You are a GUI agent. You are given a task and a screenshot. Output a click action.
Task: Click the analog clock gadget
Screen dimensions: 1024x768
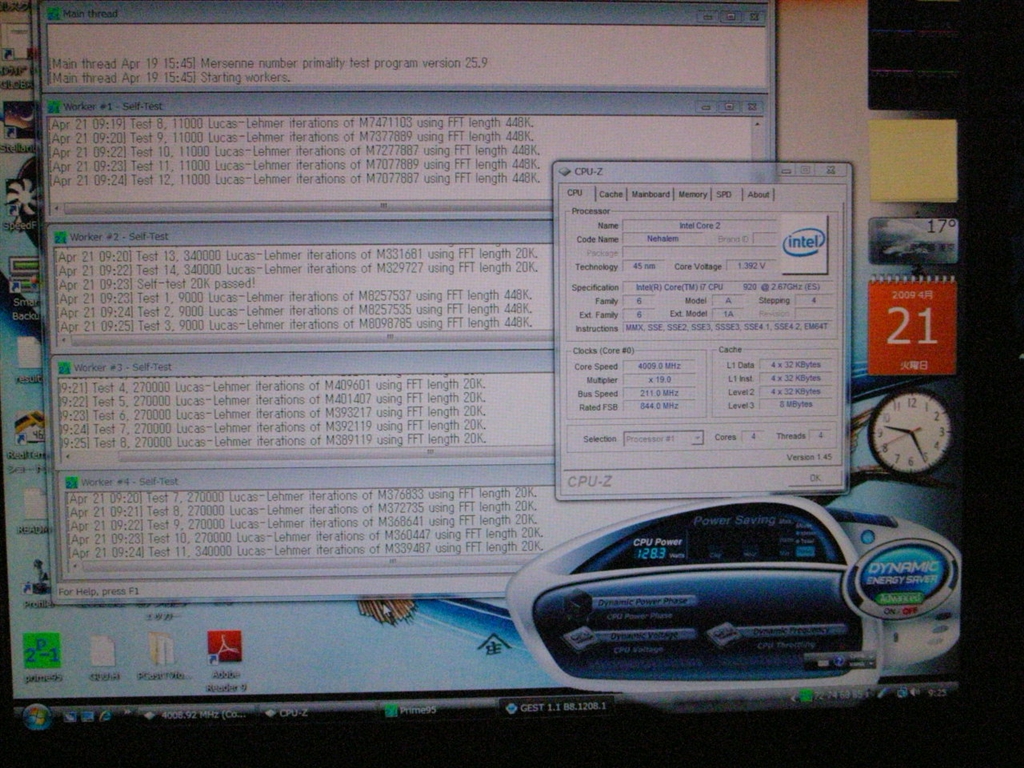pos(910,432)
